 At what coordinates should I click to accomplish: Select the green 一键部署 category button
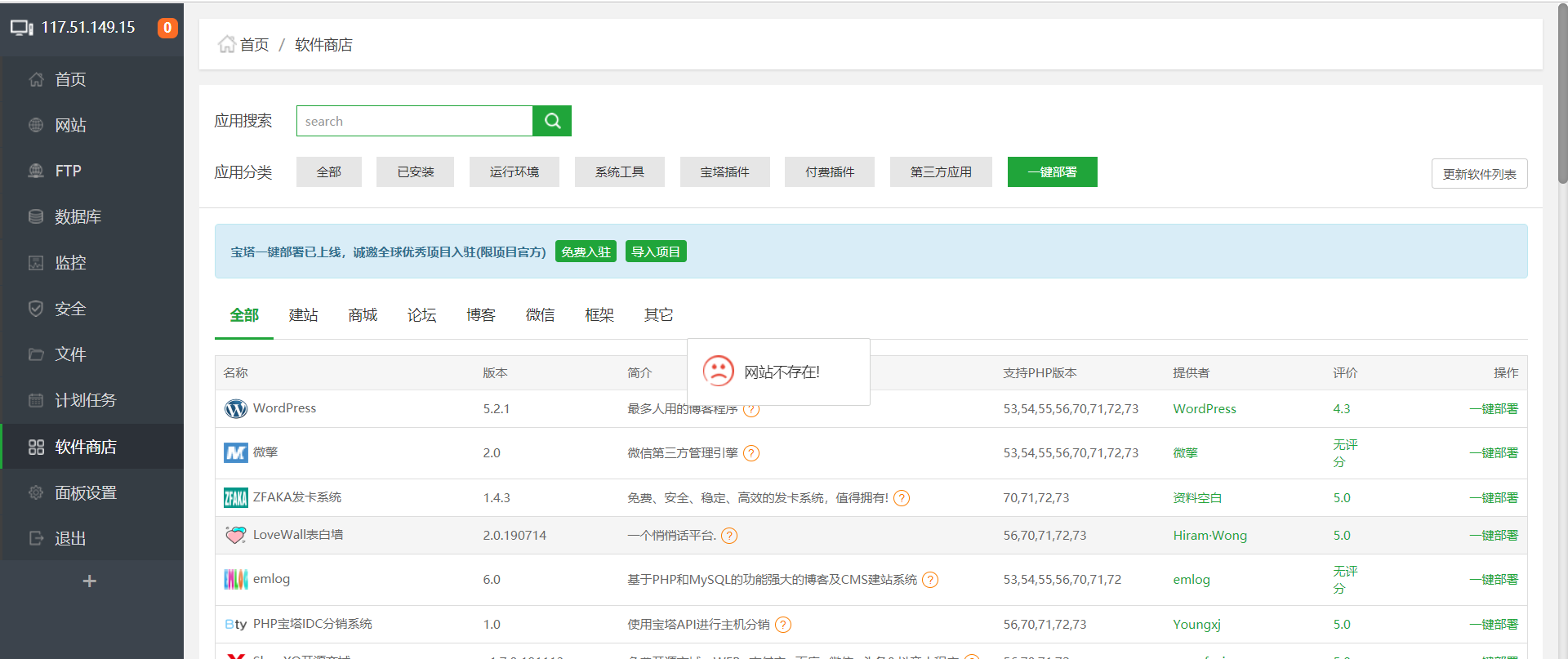1053,171
